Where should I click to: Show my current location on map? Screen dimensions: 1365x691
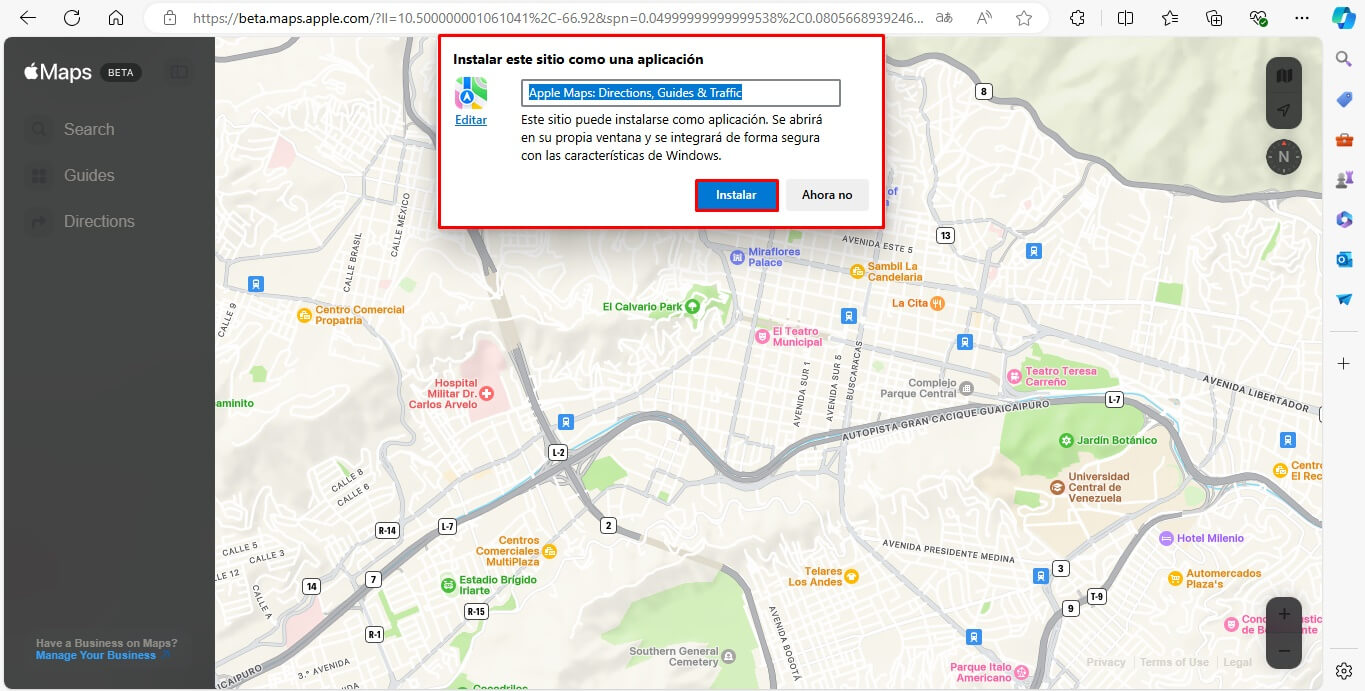tap(1284, 110)
